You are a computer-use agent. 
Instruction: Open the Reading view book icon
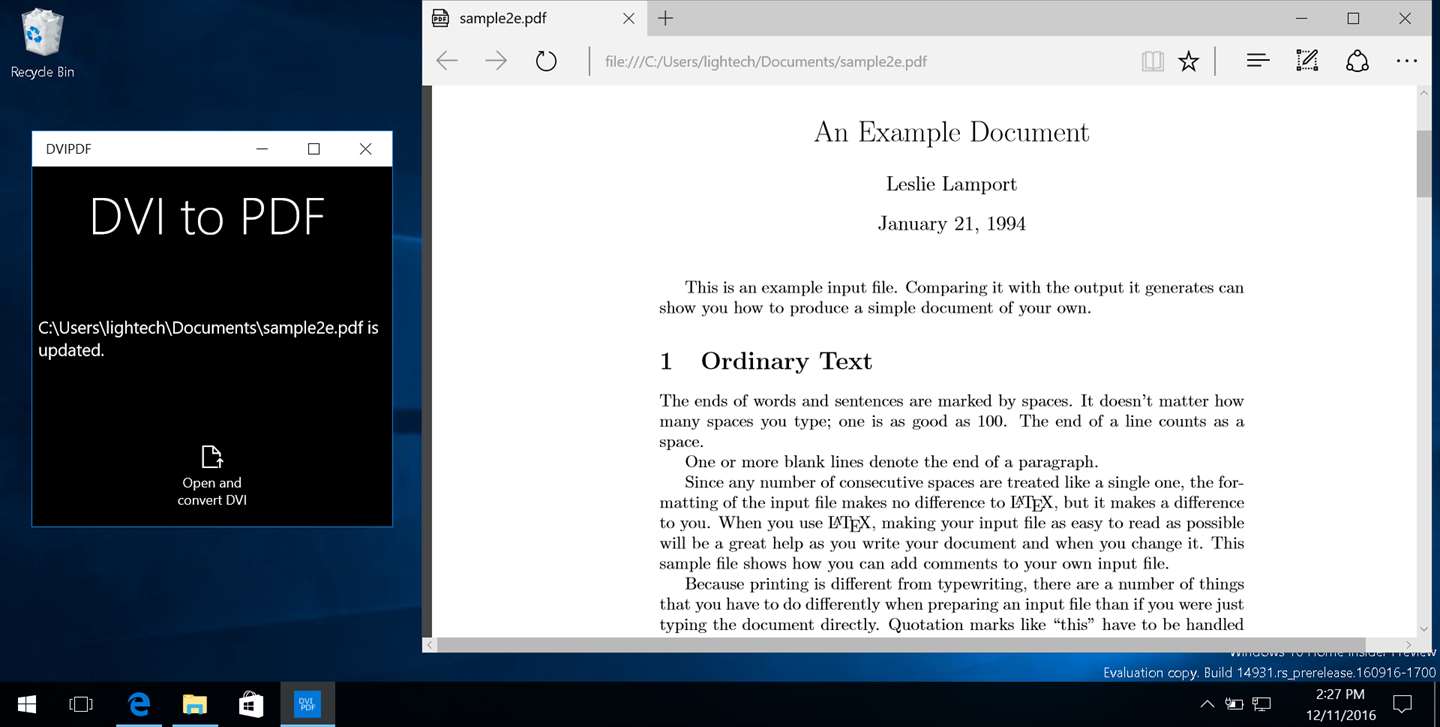pyautogui.click(x=1153, y=61)
